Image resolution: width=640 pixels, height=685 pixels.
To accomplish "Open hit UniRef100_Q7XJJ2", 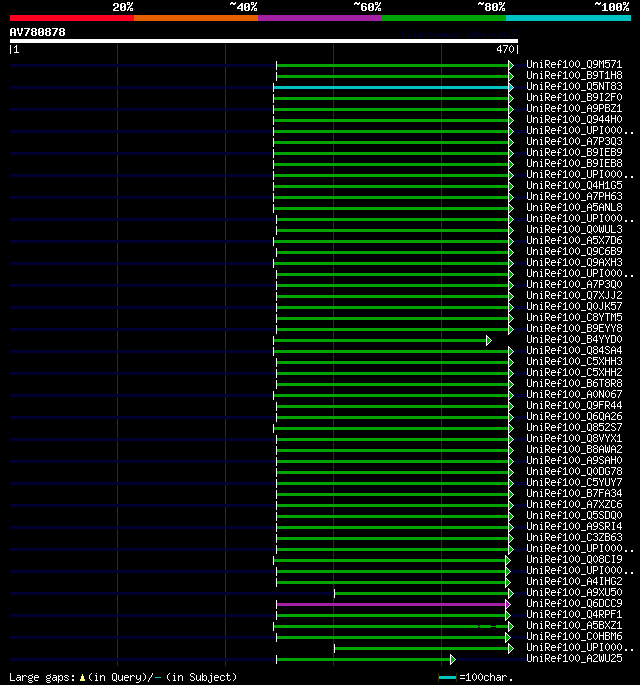I will tap(574, 295).
